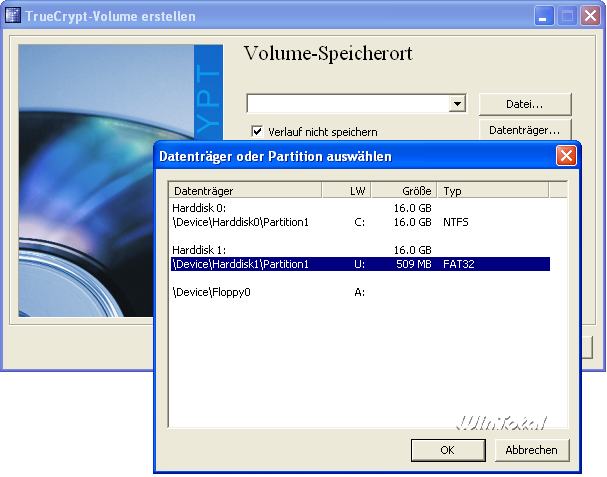This screenshot has width=607, height=477.
Task: Click the A: drive letter cell
Action: tap(359, 292)
